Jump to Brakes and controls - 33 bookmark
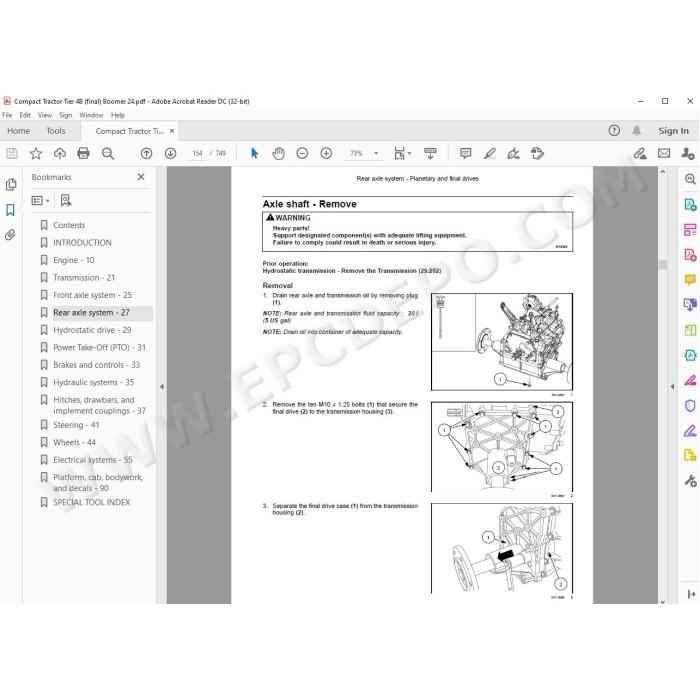Screen dimensions: 700x700 96,365
